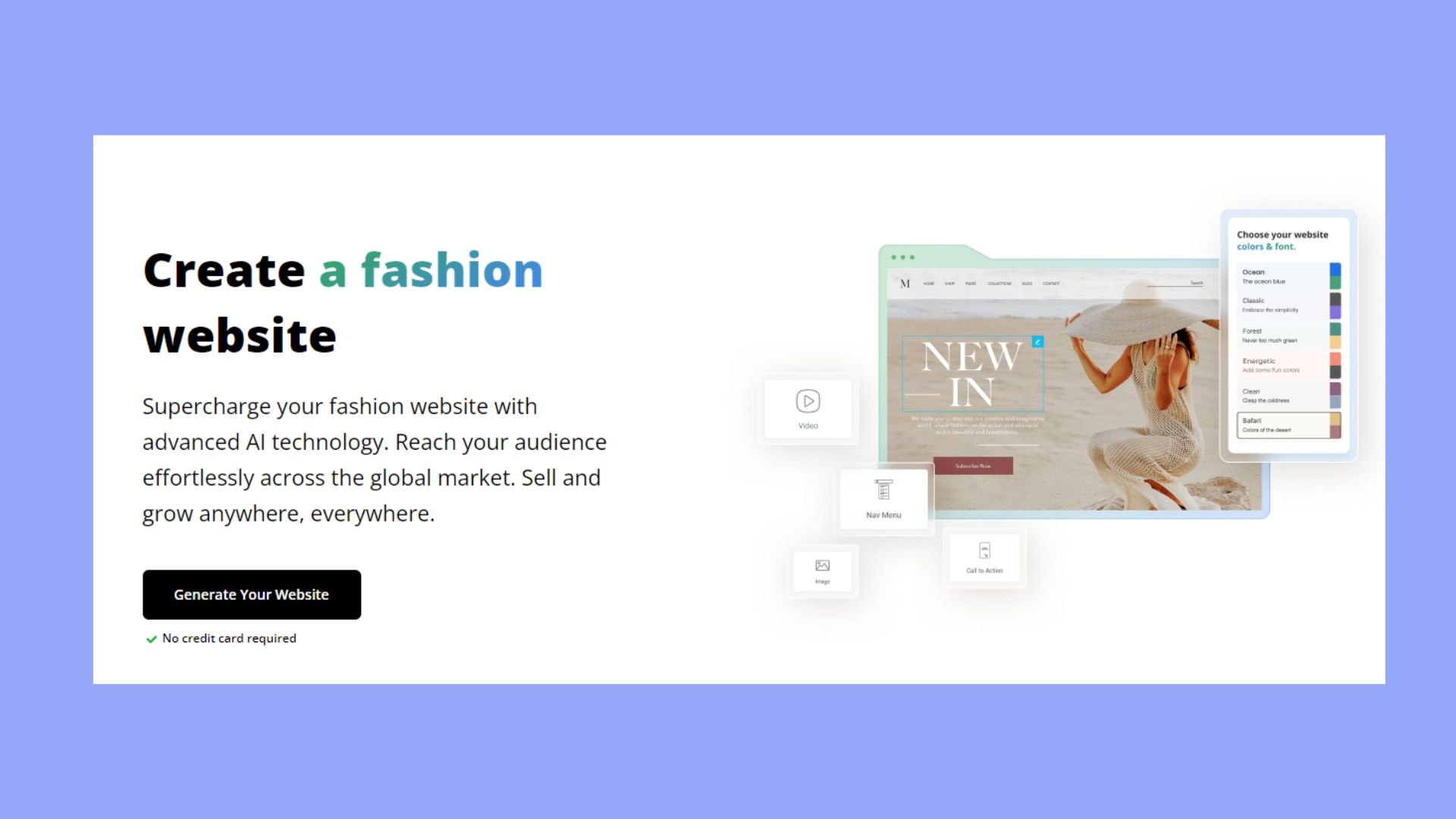Click the Image widget icon

pos(822,566)
